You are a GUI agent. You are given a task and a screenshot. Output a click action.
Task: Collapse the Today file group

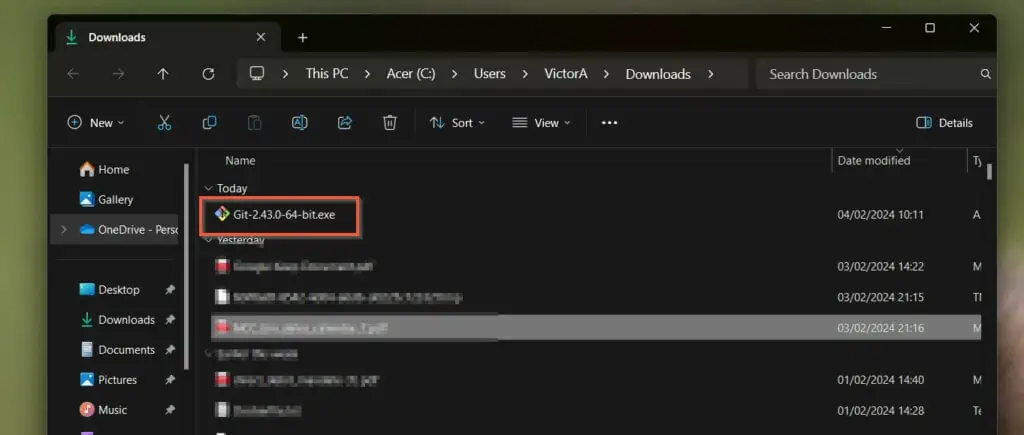[208, 188]
